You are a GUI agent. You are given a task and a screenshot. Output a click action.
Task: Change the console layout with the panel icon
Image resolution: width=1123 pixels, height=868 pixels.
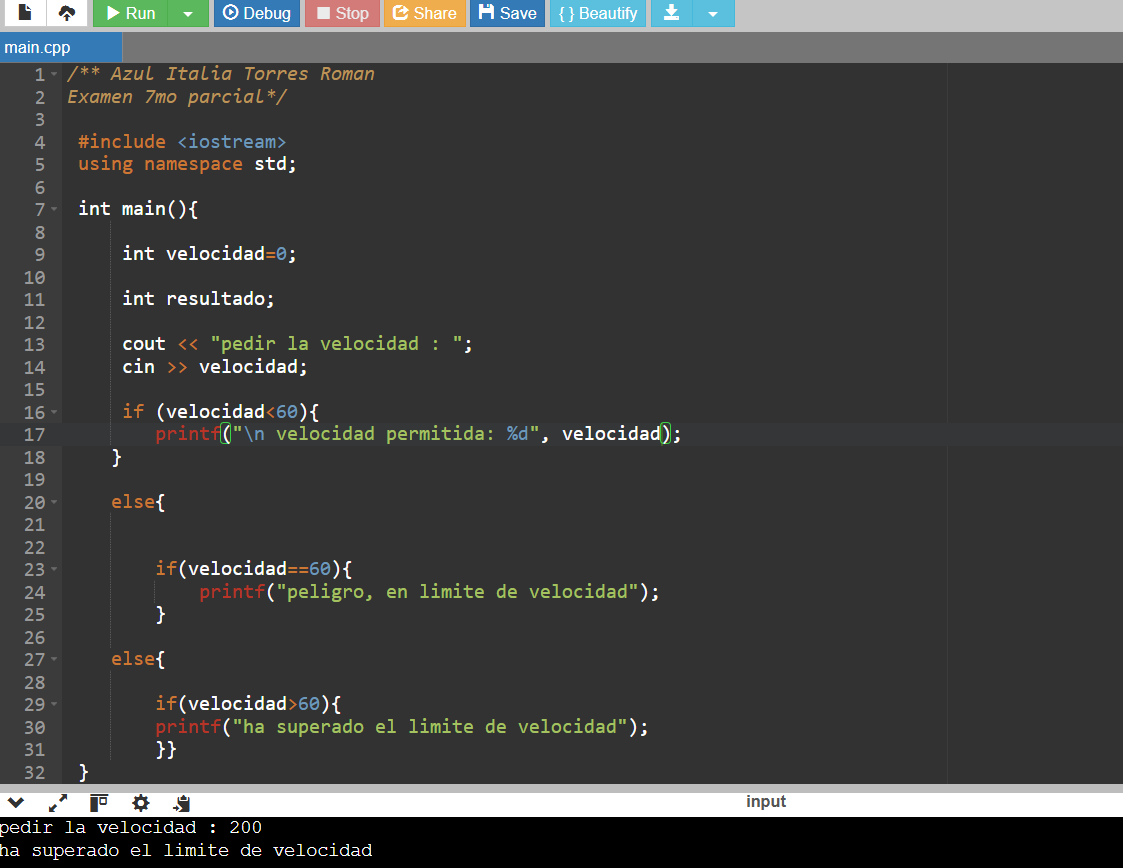click(x=99, y=802)
